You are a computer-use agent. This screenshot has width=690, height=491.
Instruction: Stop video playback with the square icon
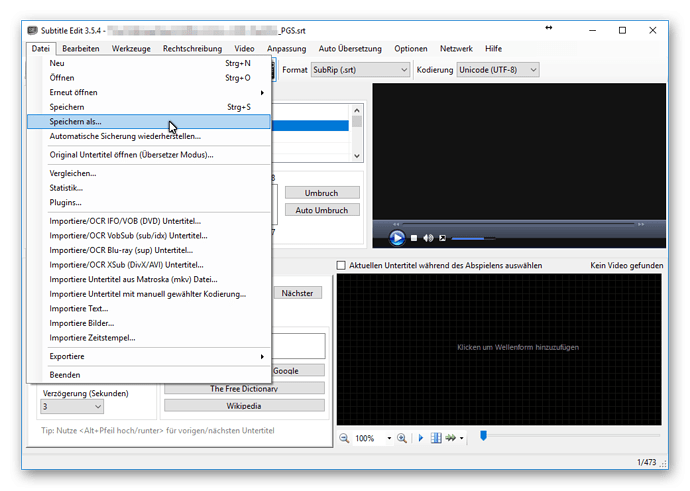tap(414, 238)
